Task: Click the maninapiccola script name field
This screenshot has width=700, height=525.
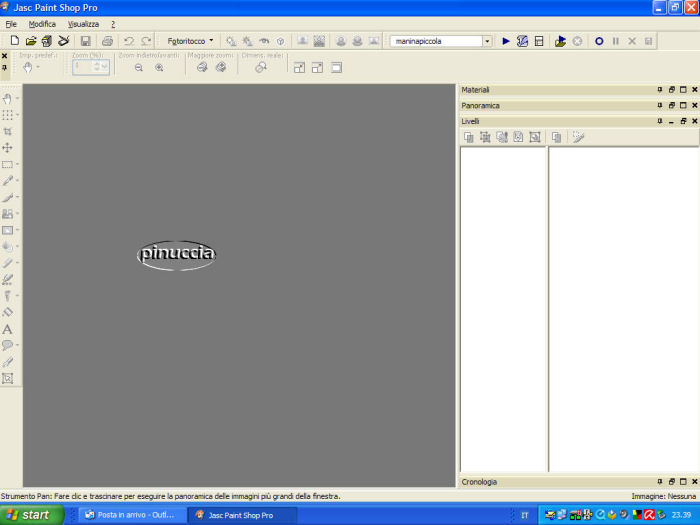Action: click(436, 41)
